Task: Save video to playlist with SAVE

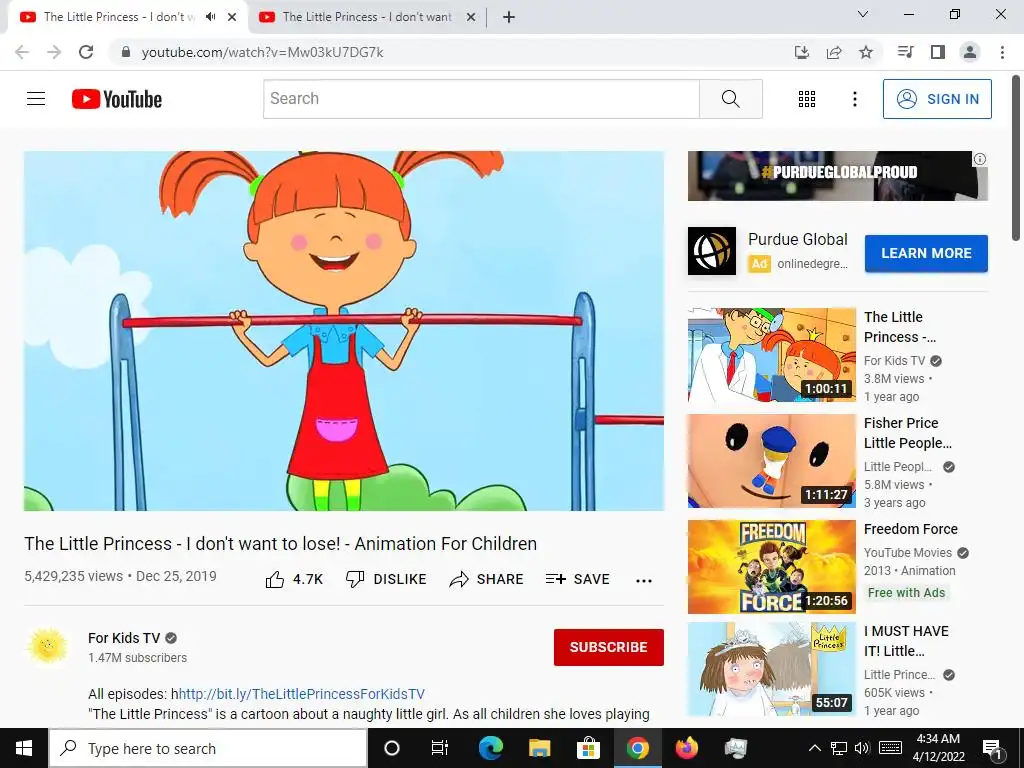Action: click(x=577, y=579)
